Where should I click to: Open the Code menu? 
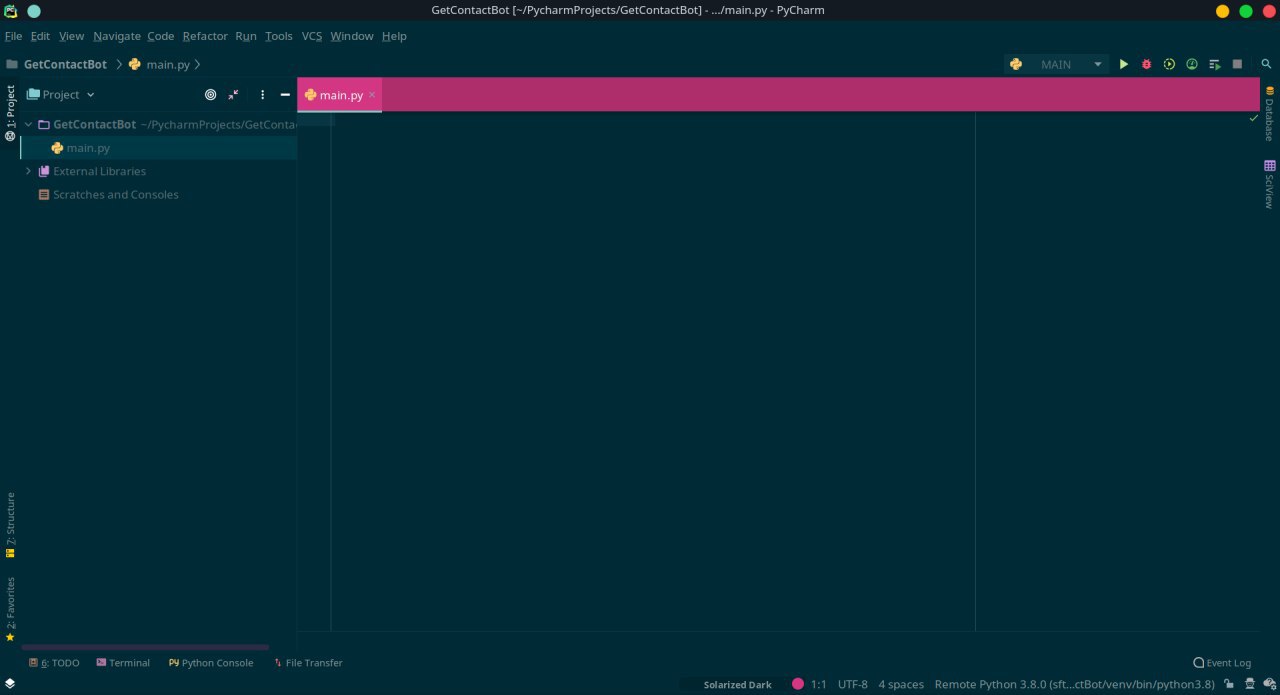point(160,36)
